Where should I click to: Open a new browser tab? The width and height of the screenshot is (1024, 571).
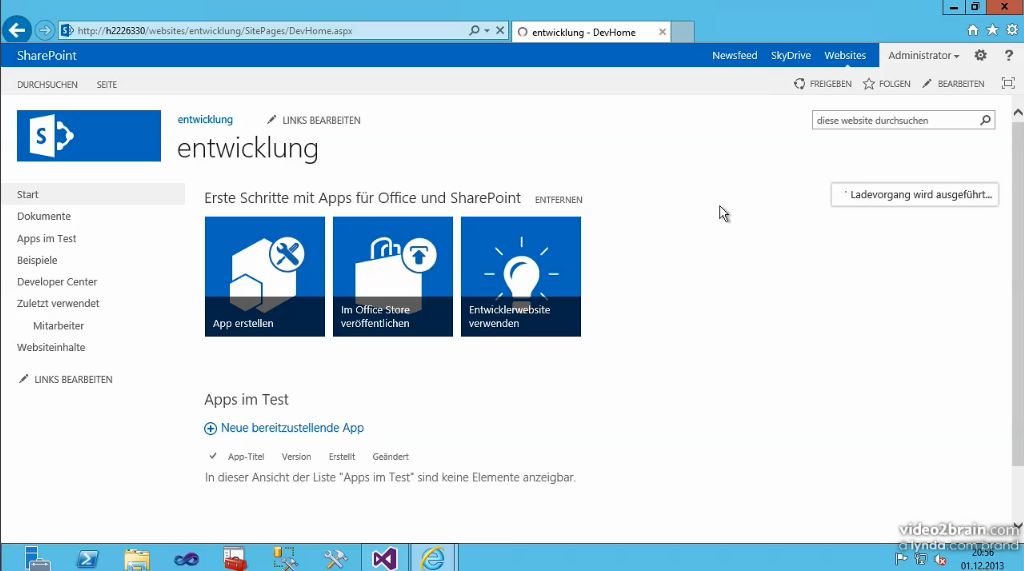(x=682, y=32)
